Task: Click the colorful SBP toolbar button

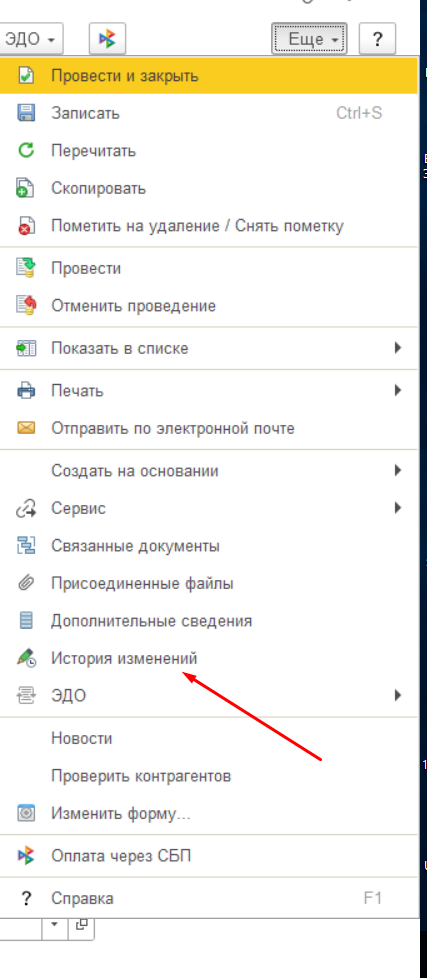Action: (x=107, y=39)
